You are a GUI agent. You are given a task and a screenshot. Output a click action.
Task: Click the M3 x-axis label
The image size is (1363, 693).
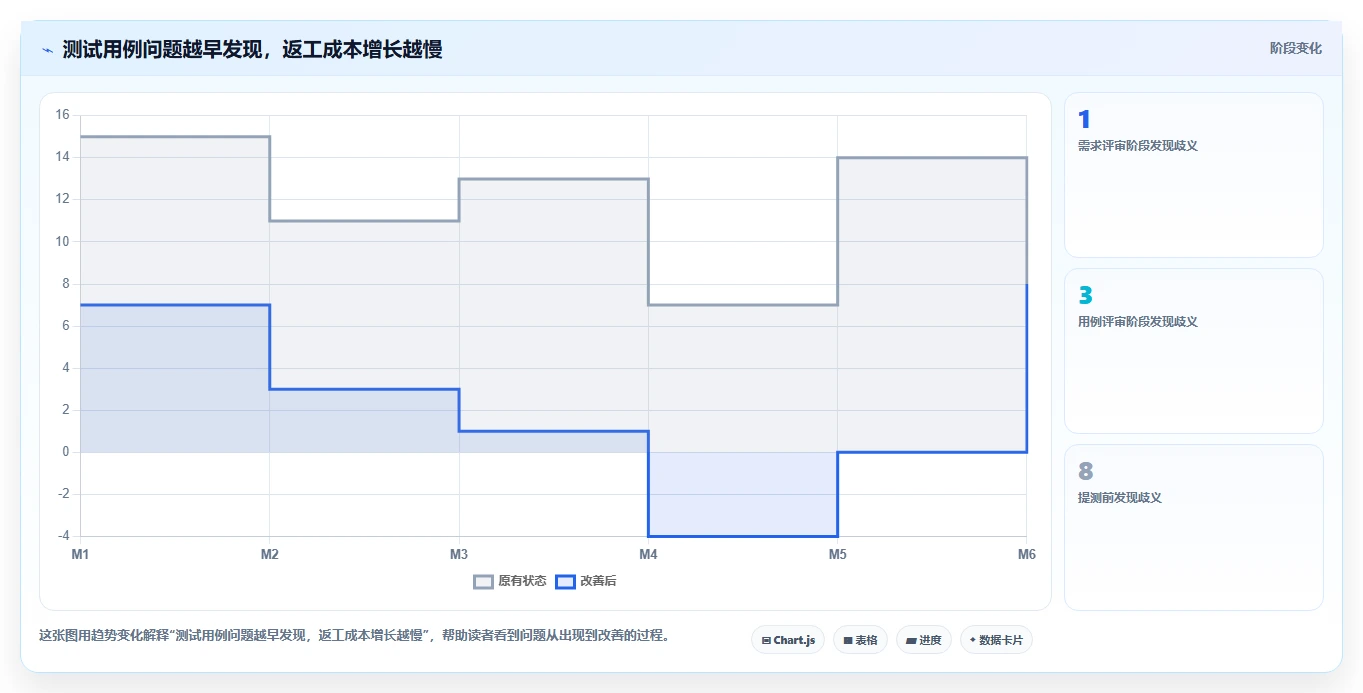click(x=459, y=553)
